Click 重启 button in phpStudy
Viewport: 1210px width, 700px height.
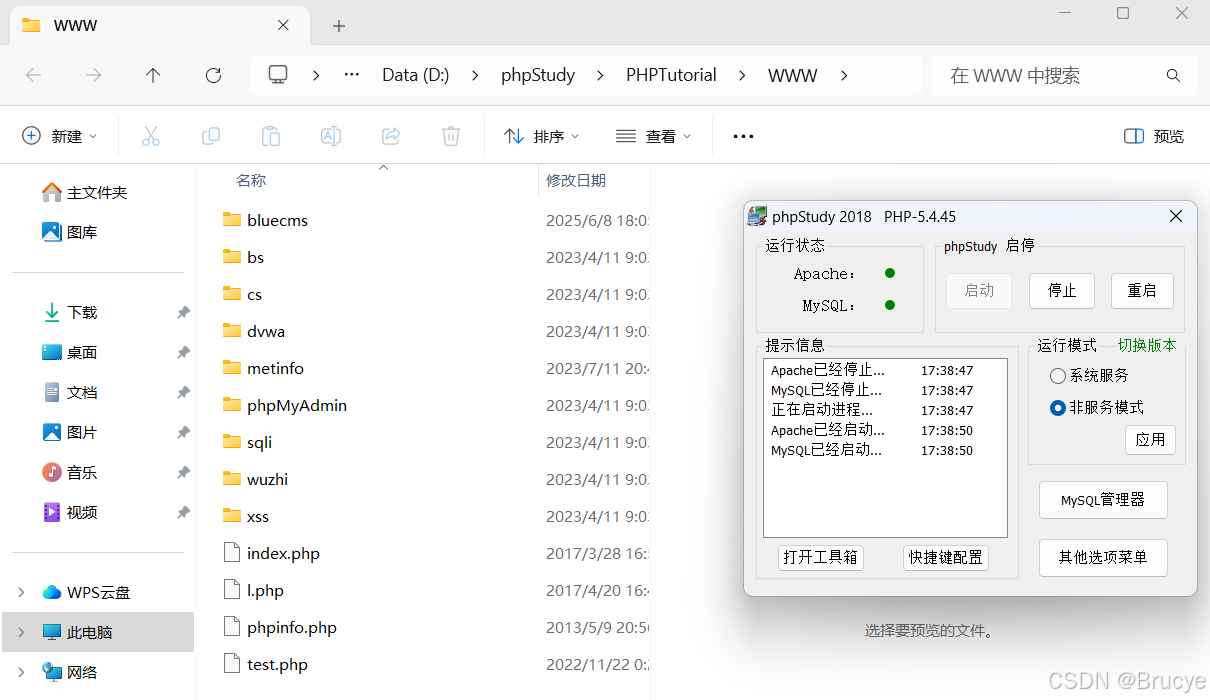click(1142, 291)
